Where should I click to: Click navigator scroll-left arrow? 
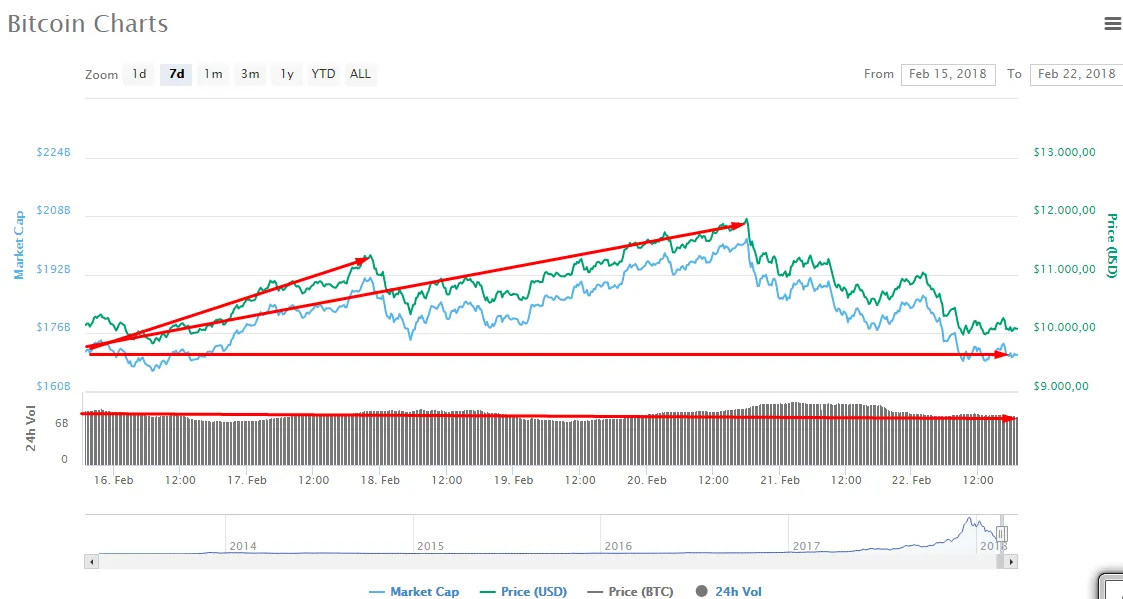coord(91,562)
